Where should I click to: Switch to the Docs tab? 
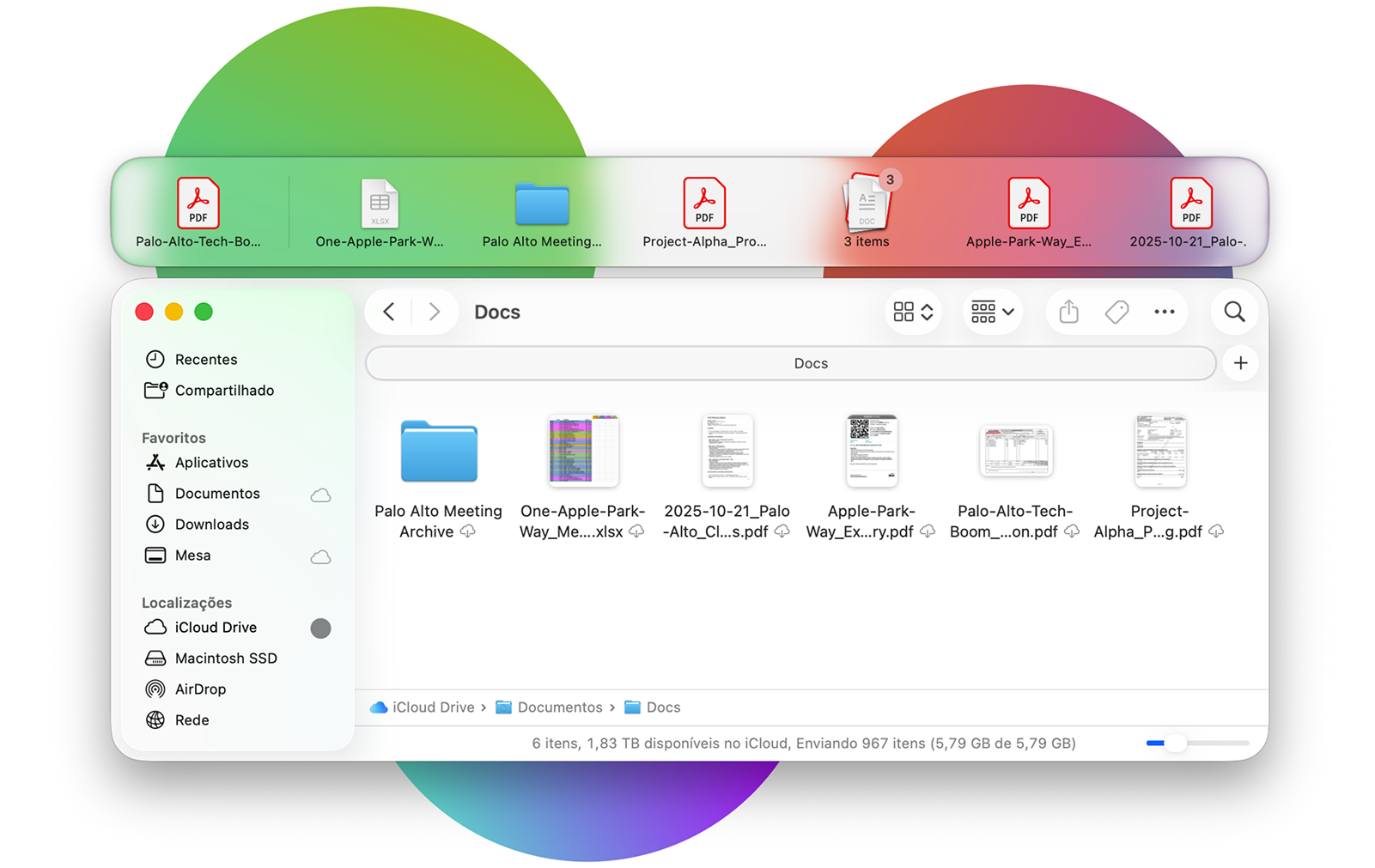pos(810,363)
